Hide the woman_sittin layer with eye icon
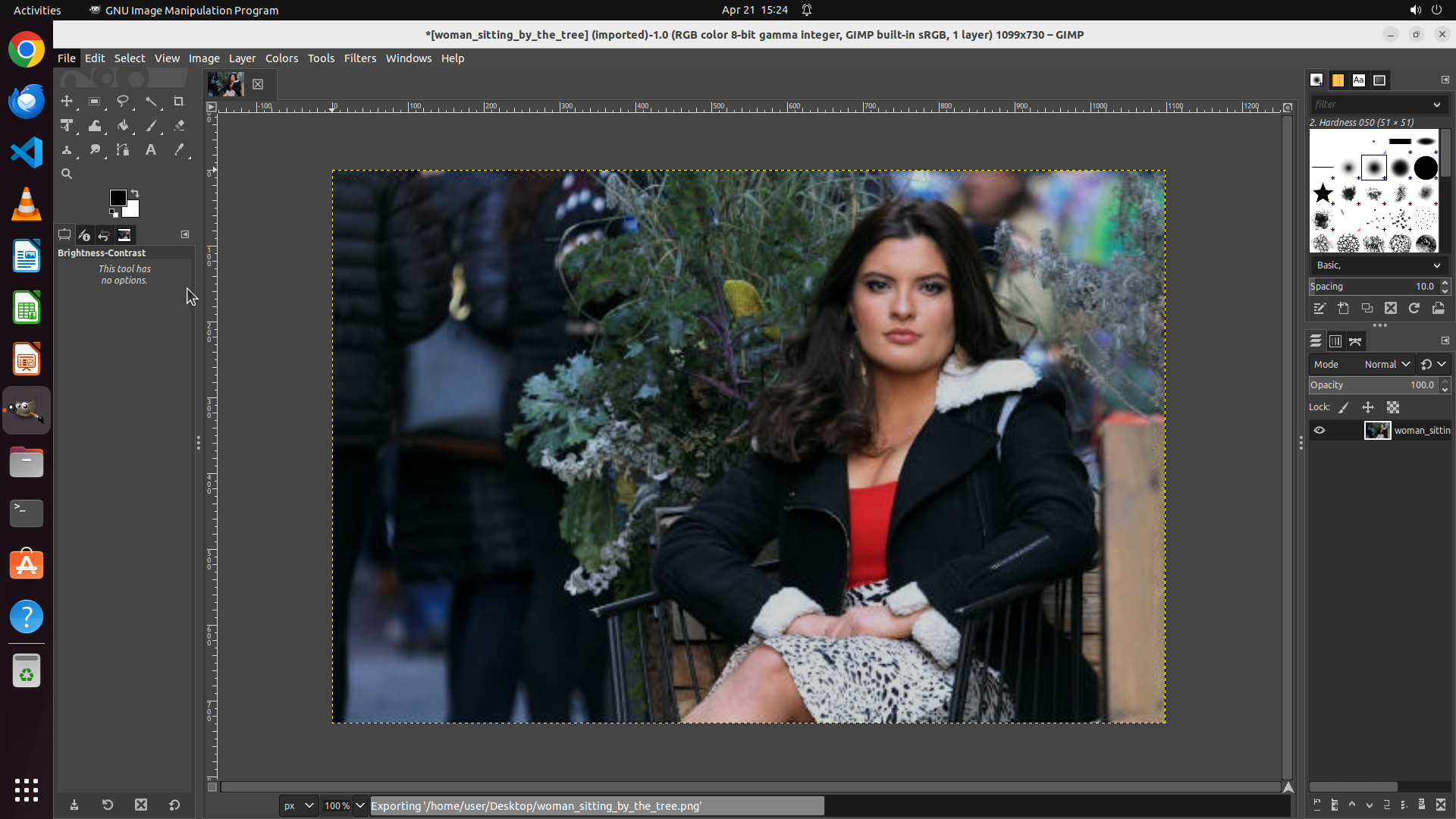The image size is (1456, 819). click(1319, 430)
